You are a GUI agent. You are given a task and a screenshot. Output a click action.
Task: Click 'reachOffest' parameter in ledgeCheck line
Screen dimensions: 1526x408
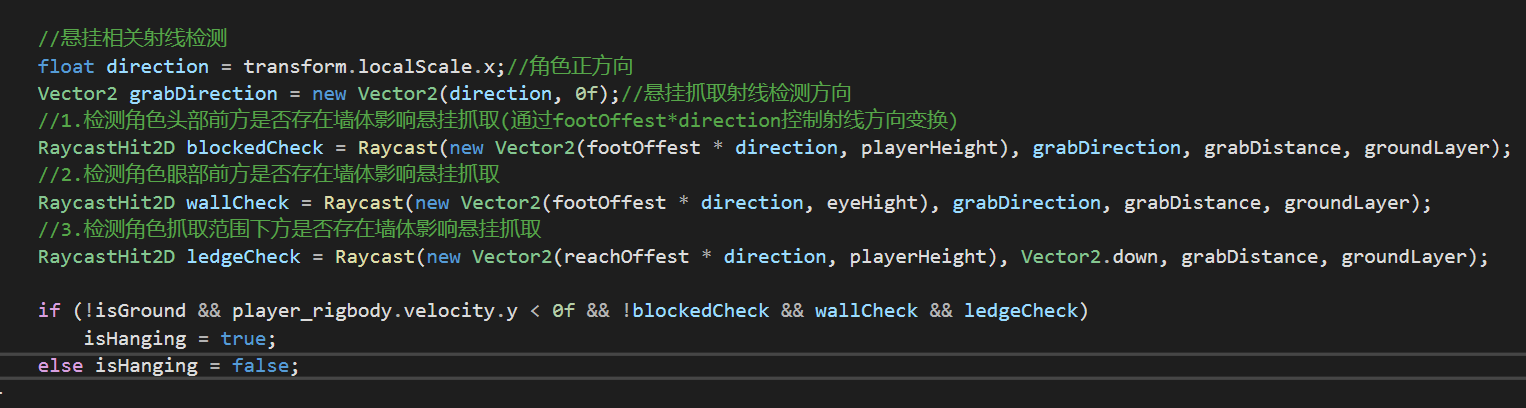[x=626, y=257]
